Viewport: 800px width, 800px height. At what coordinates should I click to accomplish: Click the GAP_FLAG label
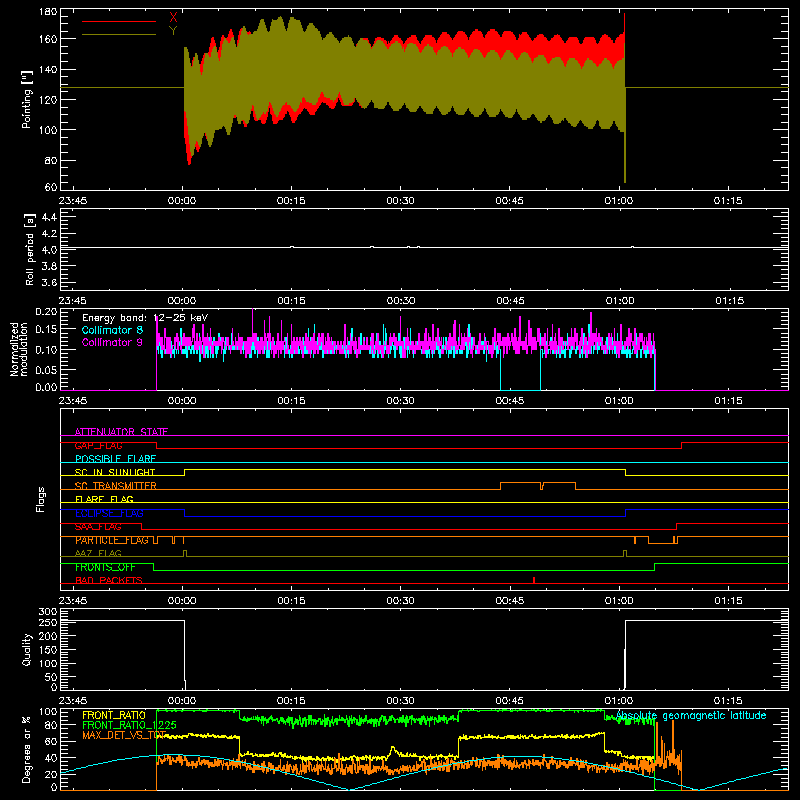98,445
